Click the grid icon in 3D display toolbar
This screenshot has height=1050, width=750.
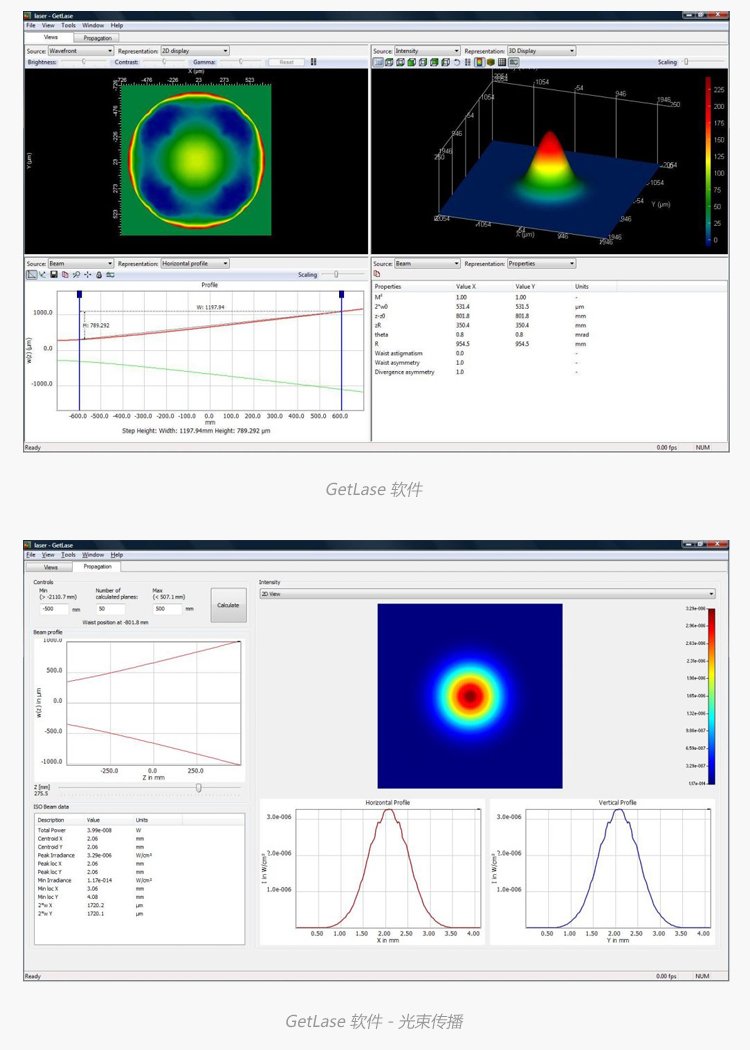pos(468,62)
